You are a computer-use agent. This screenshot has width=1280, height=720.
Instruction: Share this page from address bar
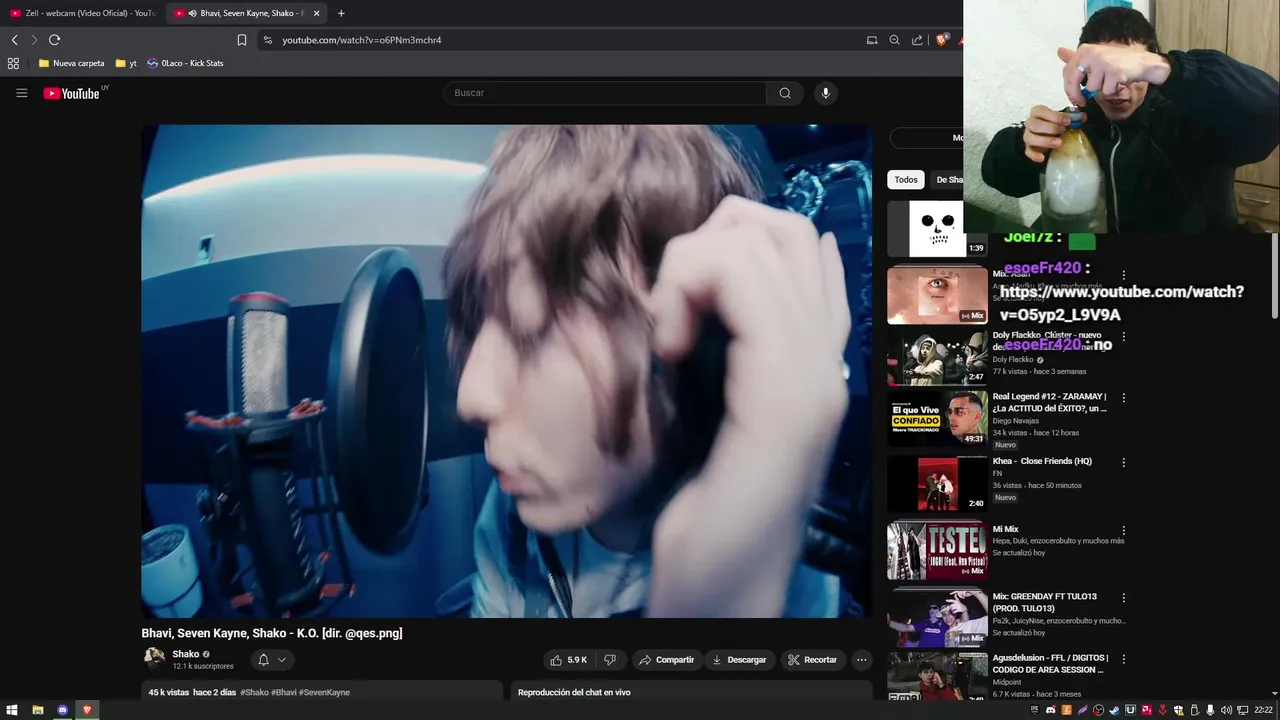point(917,40)
